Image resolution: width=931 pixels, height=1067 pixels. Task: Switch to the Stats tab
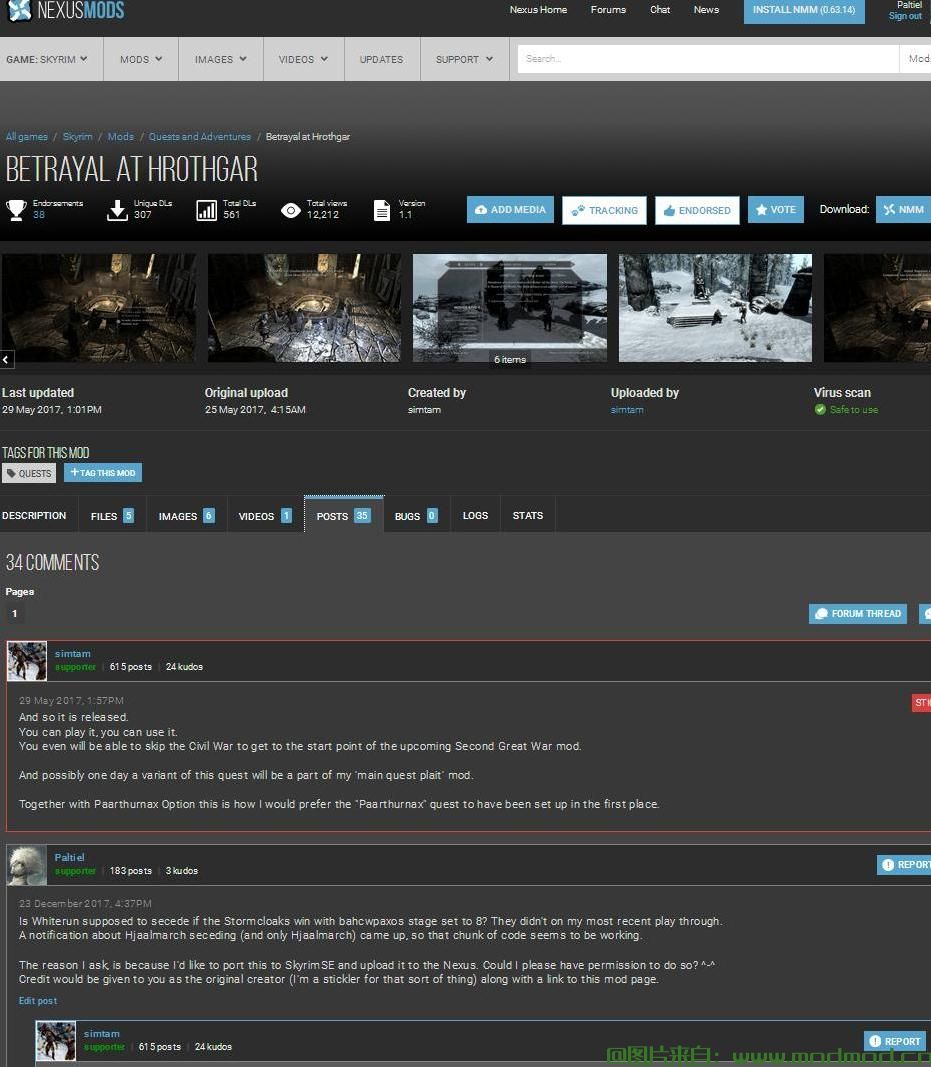coord(527,516)
